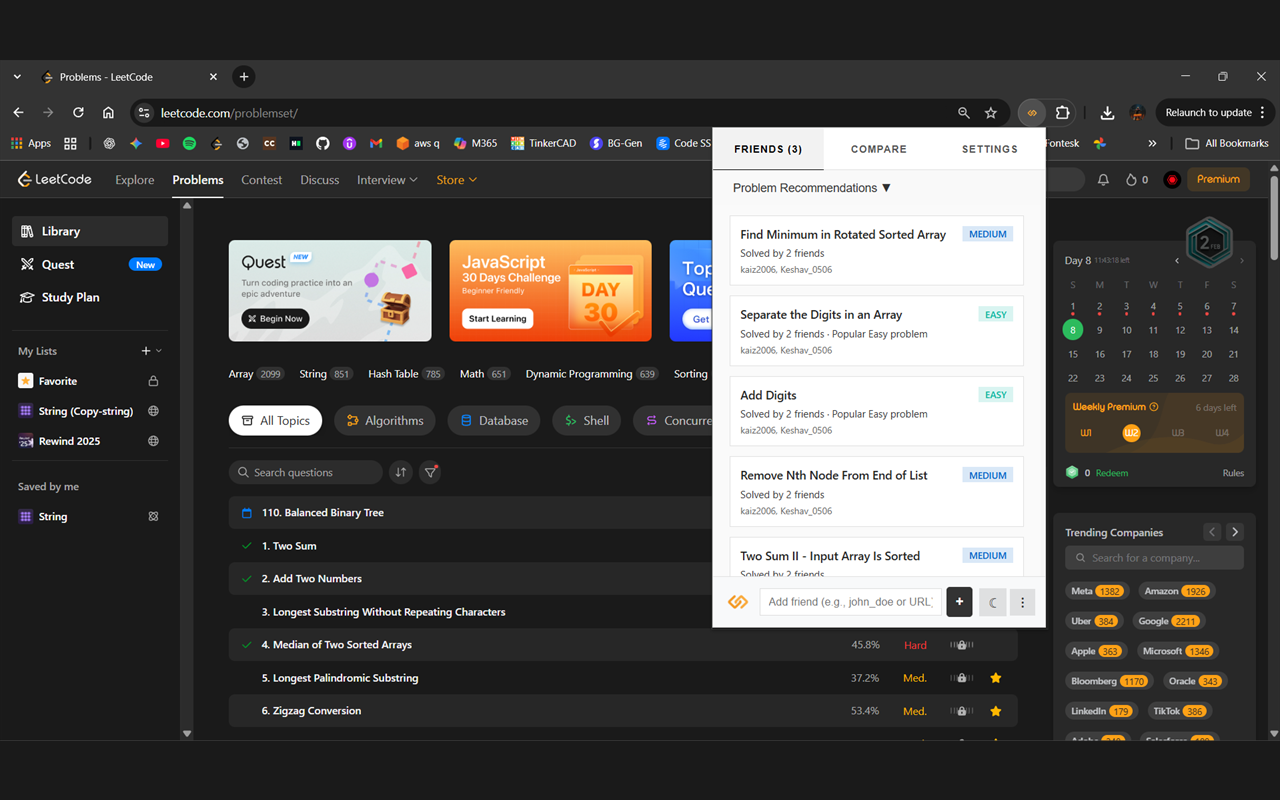
Task: Click the plus button to add friend
Action: click(959, 602)
